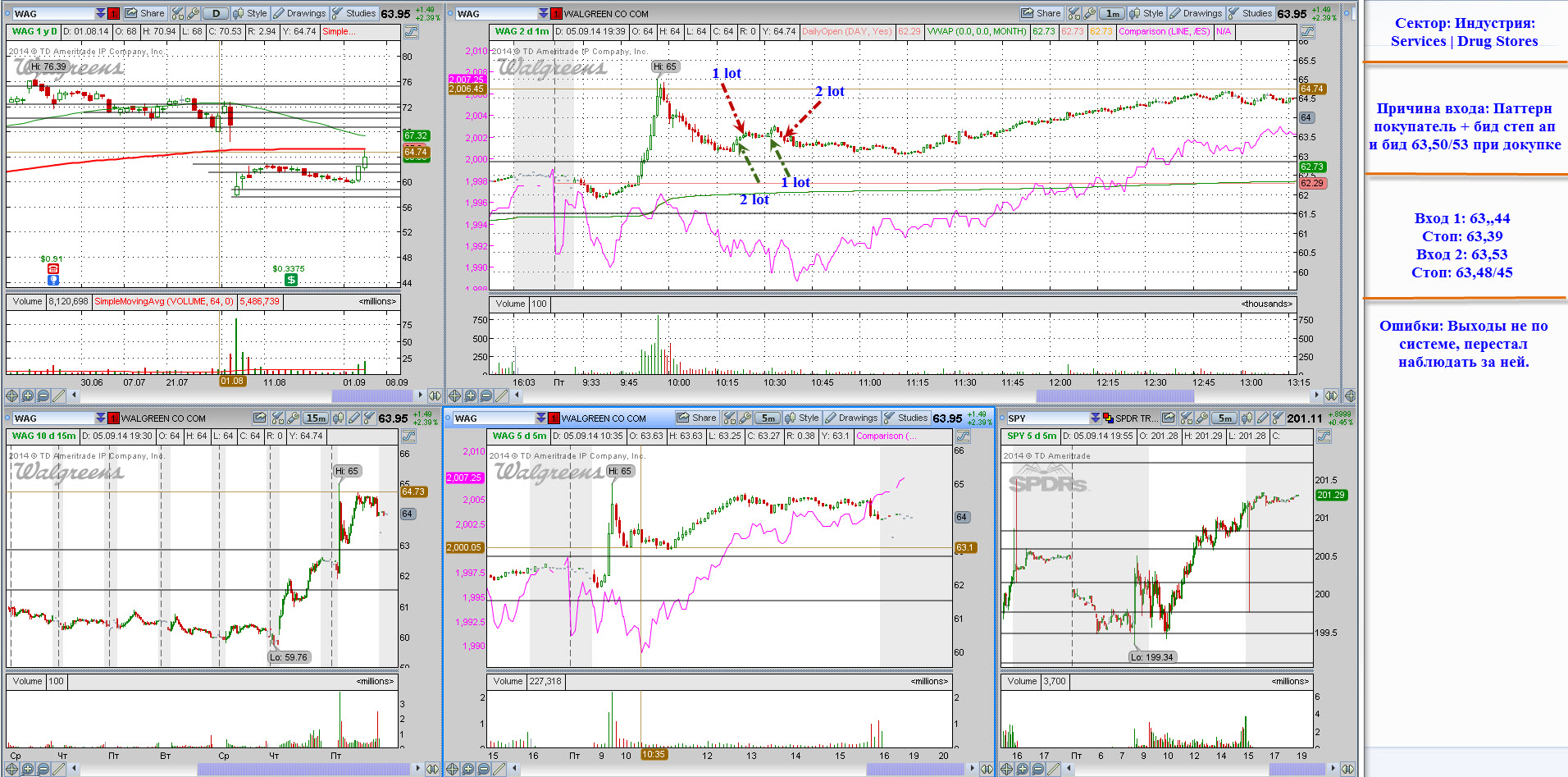1568x777 pixels.
Task: Open Share in bottom-middle 5m WAG chart
Action: point(697,418)
